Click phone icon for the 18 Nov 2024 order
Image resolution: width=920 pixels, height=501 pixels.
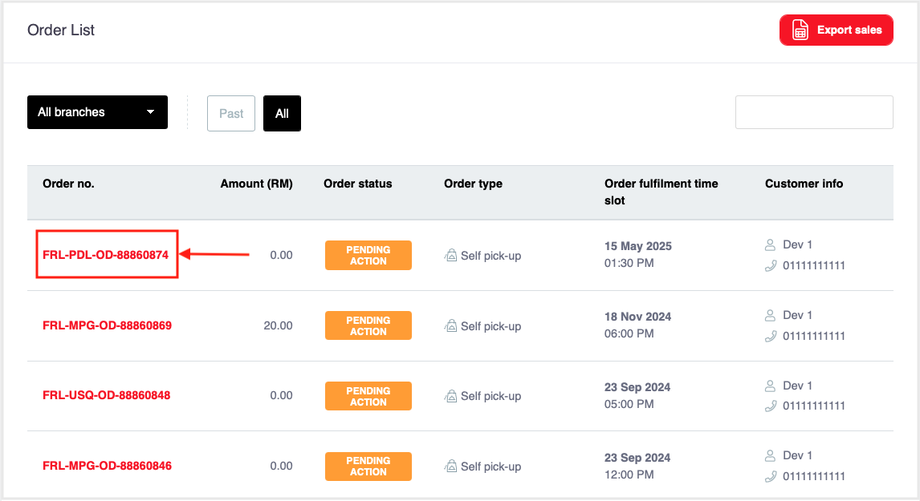pyautogui.click(x=770, y=336)
